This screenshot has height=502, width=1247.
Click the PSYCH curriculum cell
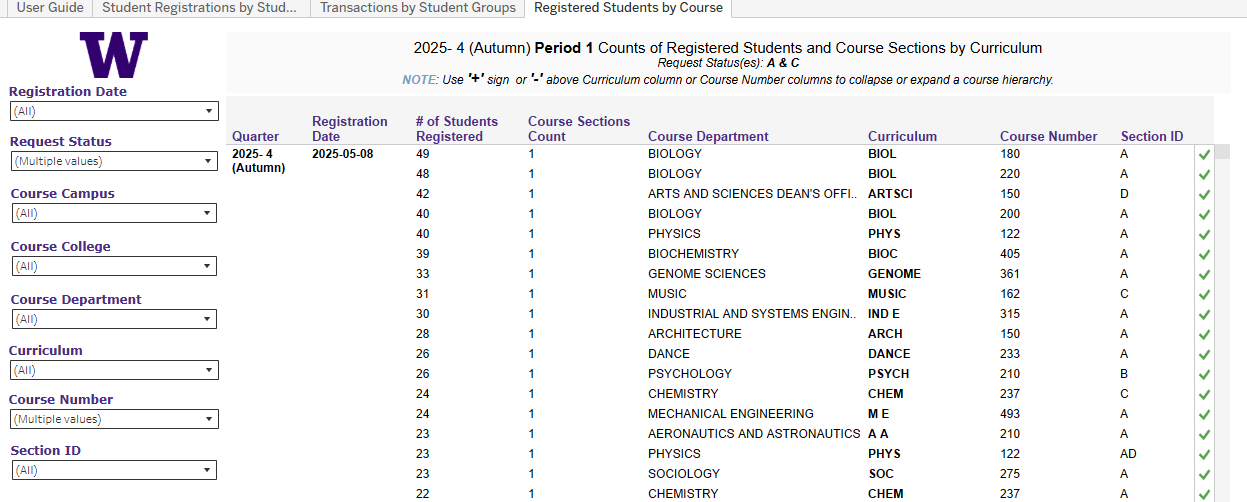pyautogui.click(x=888, y=374)
